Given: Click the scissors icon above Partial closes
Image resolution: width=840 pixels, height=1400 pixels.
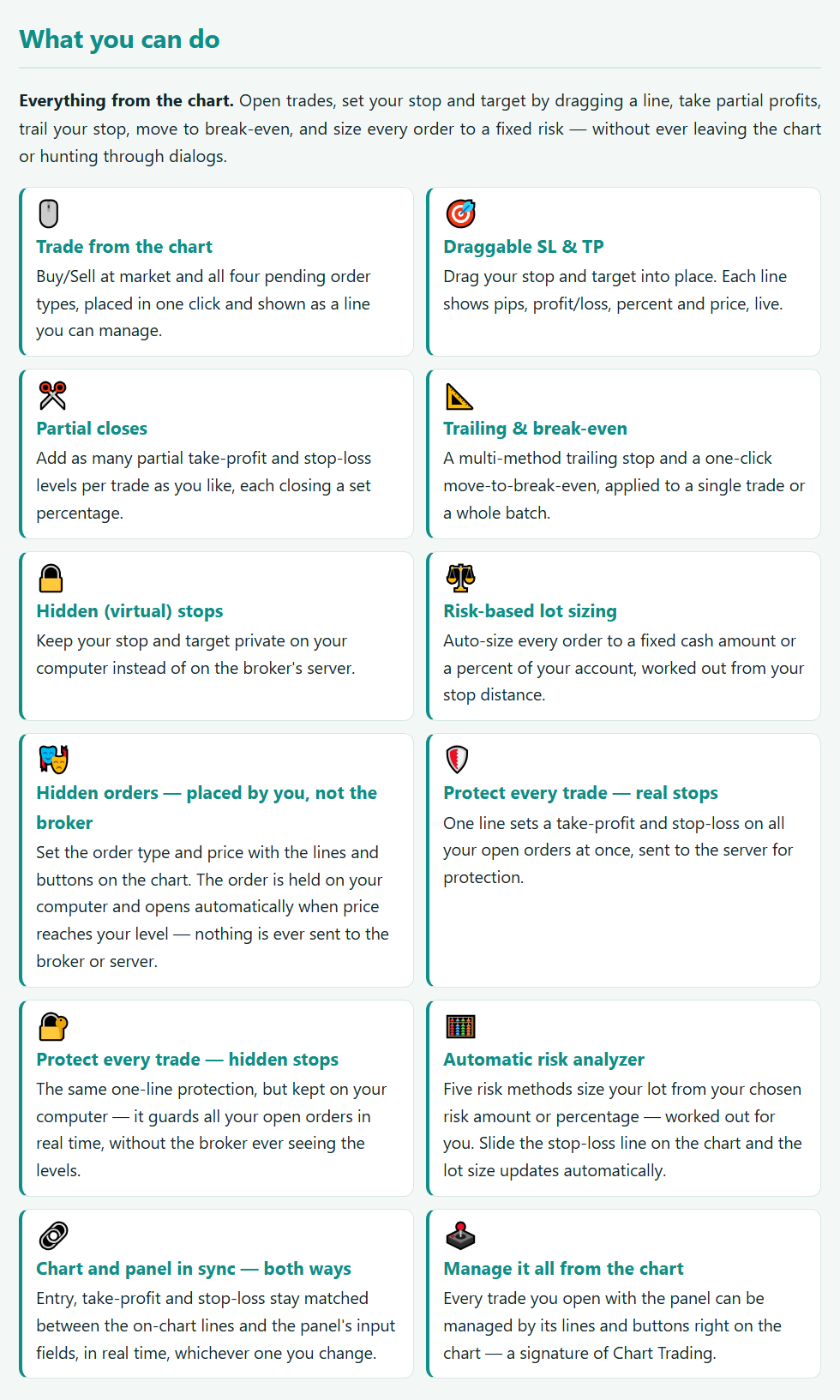Looking at the screenshot, I should (52, 395).
